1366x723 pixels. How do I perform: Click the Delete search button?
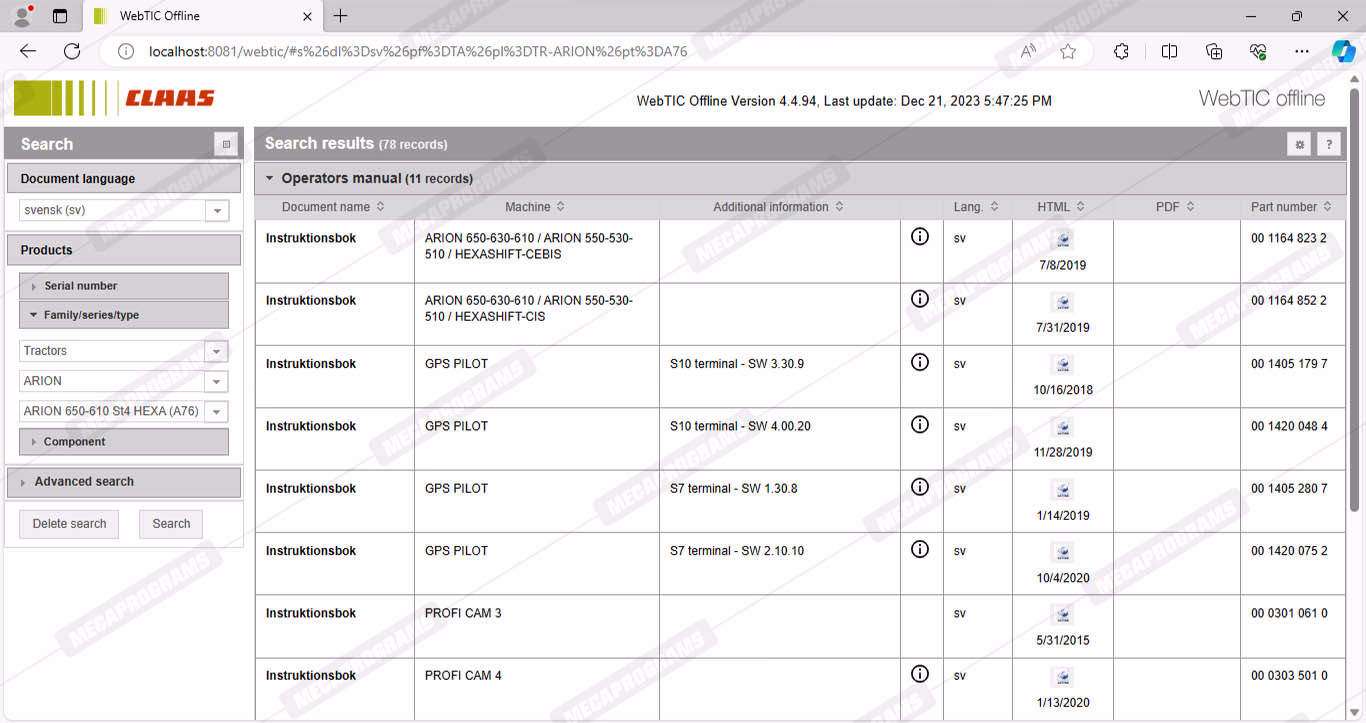pos(69,524)
